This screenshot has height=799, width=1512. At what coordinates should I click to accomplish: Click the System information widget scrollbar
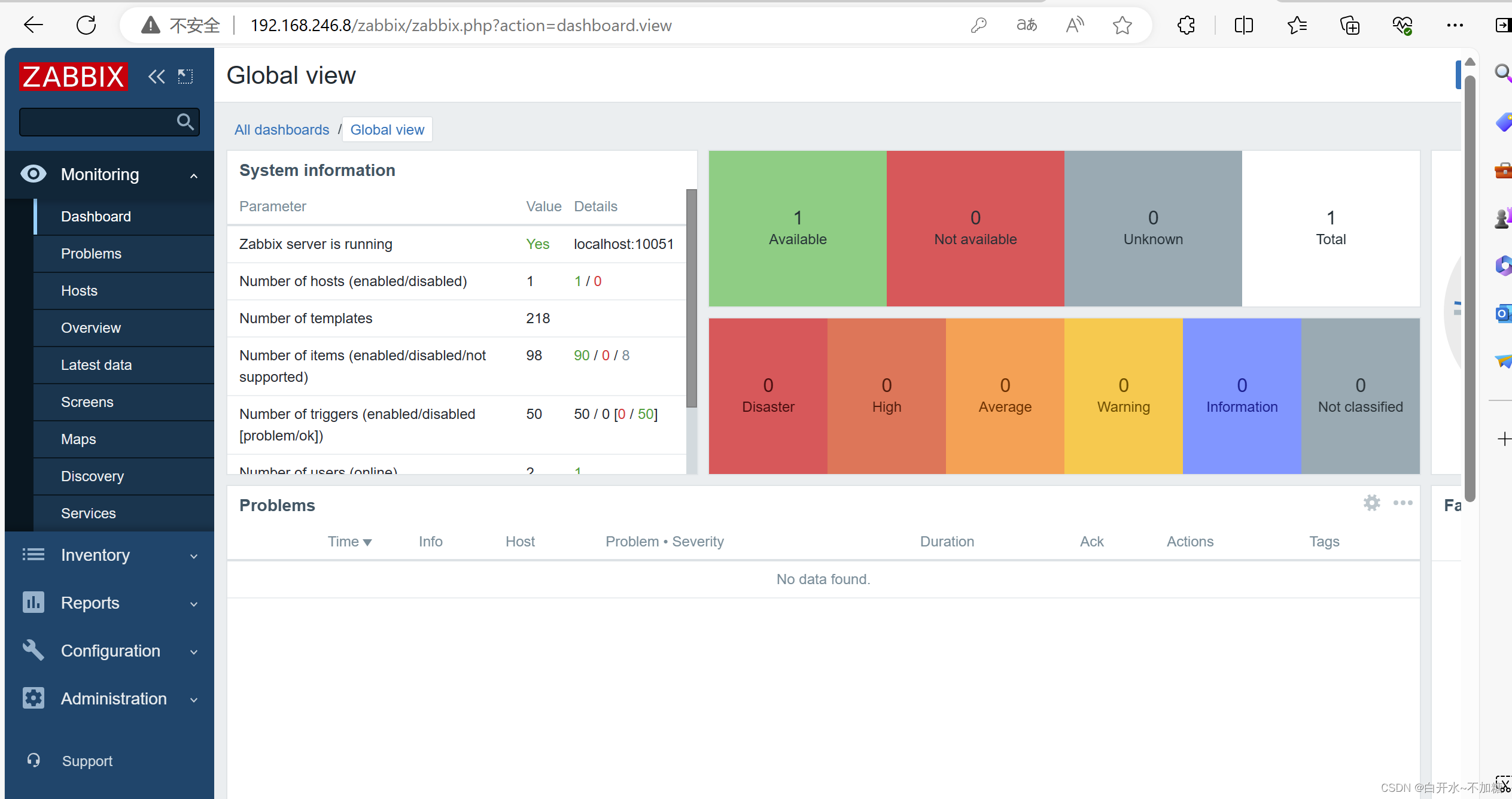[x=691, y=298]
